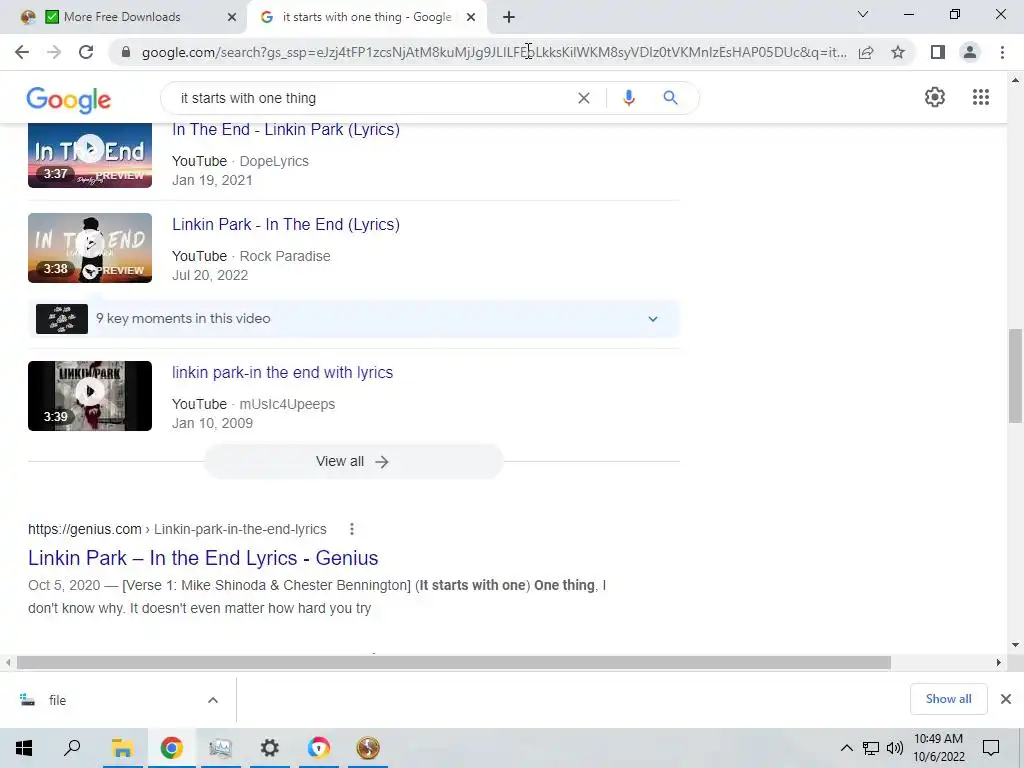
Task: Click scroll right arrow on horizontal scrollbar
Action: [x=999, y=662]
